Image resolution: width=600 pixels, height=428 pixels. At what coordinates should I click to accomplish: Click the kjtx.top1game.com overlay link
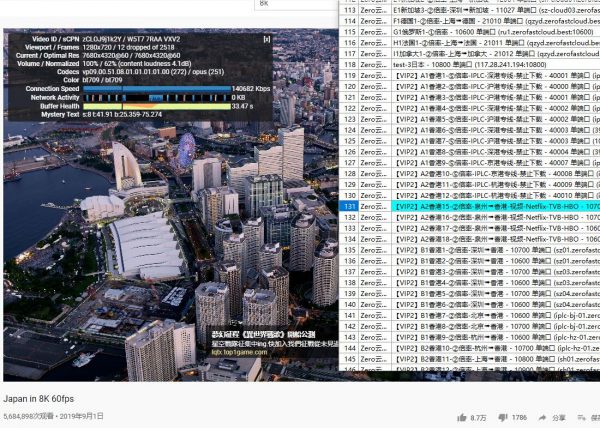click(x=237, y=352)
